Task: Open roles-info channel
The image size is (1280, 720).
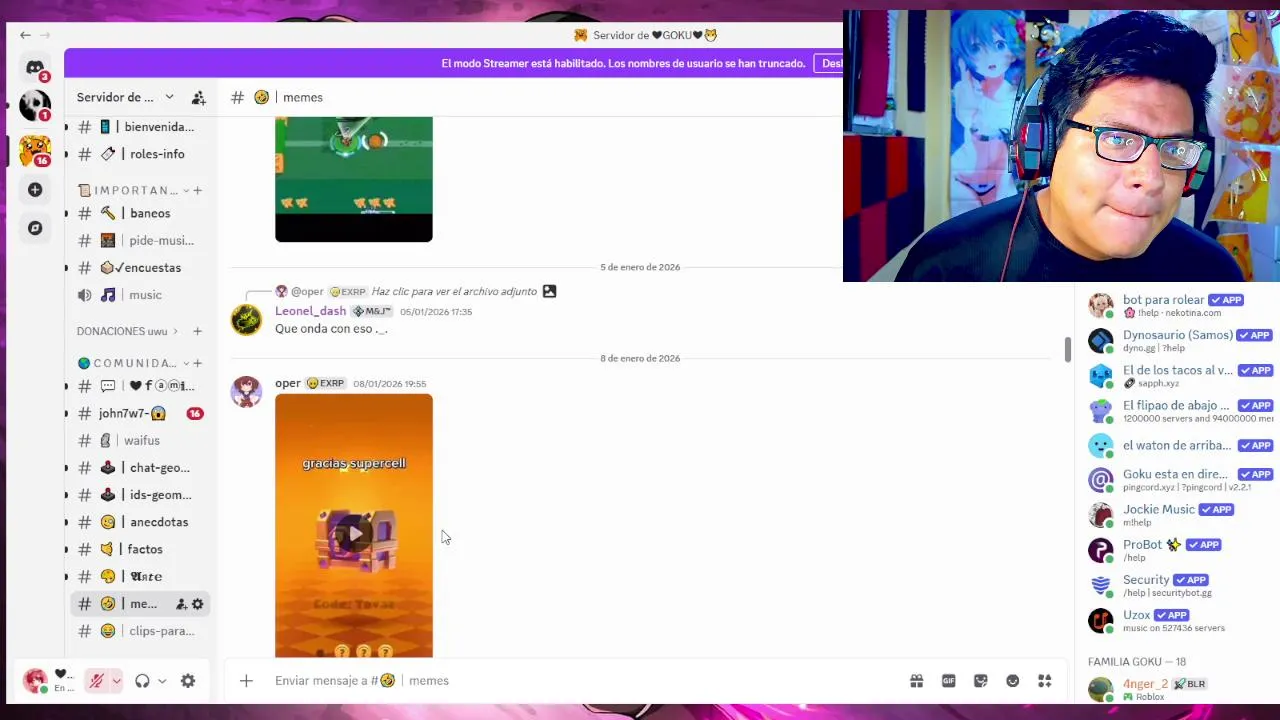Action: (x=140, y=154)
